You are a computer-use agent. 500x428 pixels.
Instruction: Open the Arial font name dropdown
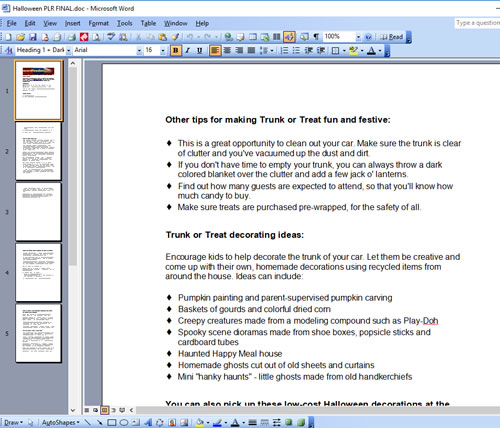tap(139, 51)
